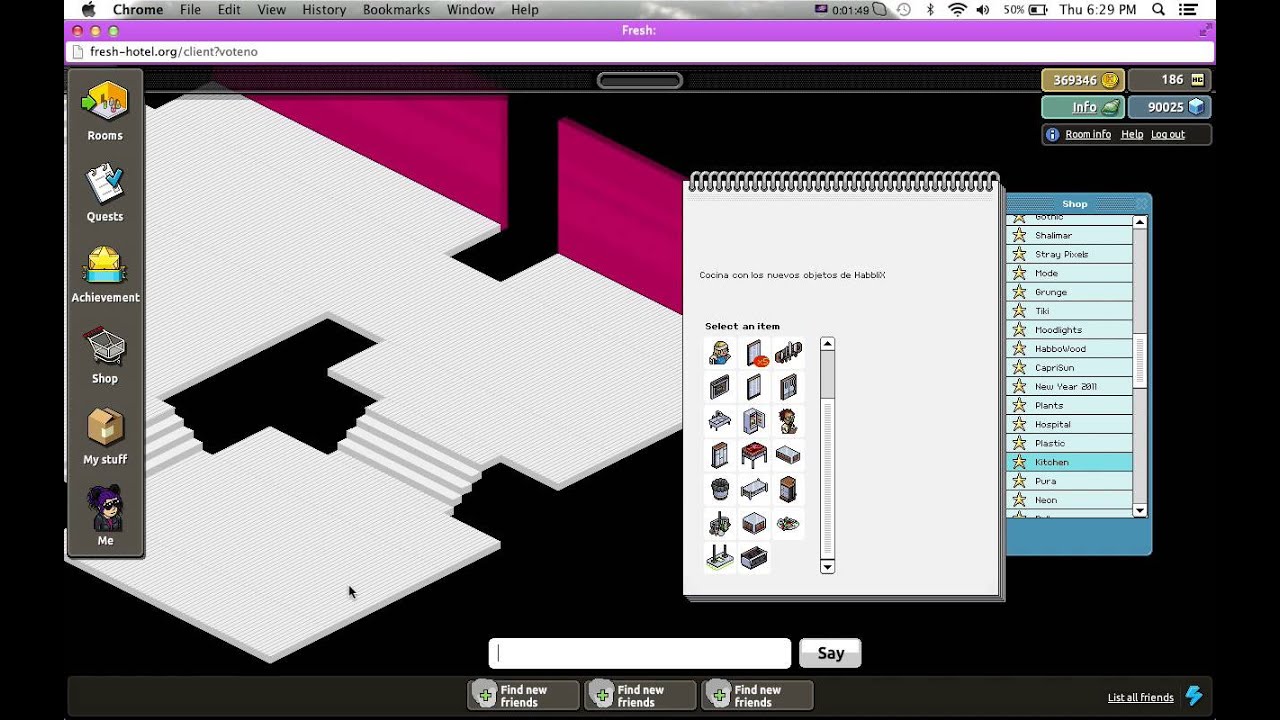Viewport: 1280px width, 720px height.
Task: Open the My stuff box icon
Action: pyautogui.click(x=105, y=428)
